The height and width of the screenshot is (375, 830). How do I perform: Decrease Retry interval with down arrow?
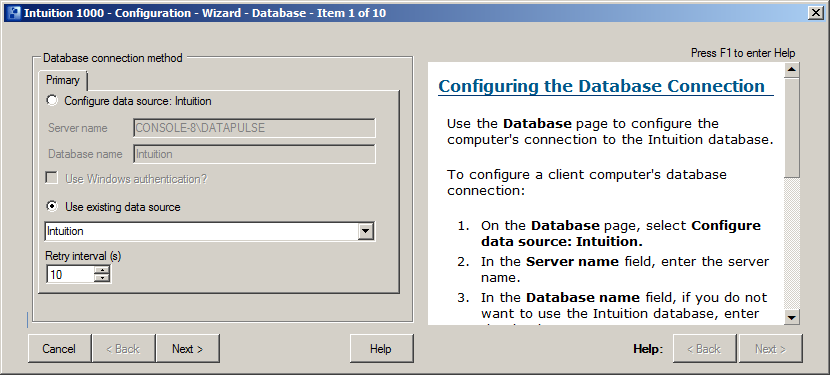[x=102, y=279]
